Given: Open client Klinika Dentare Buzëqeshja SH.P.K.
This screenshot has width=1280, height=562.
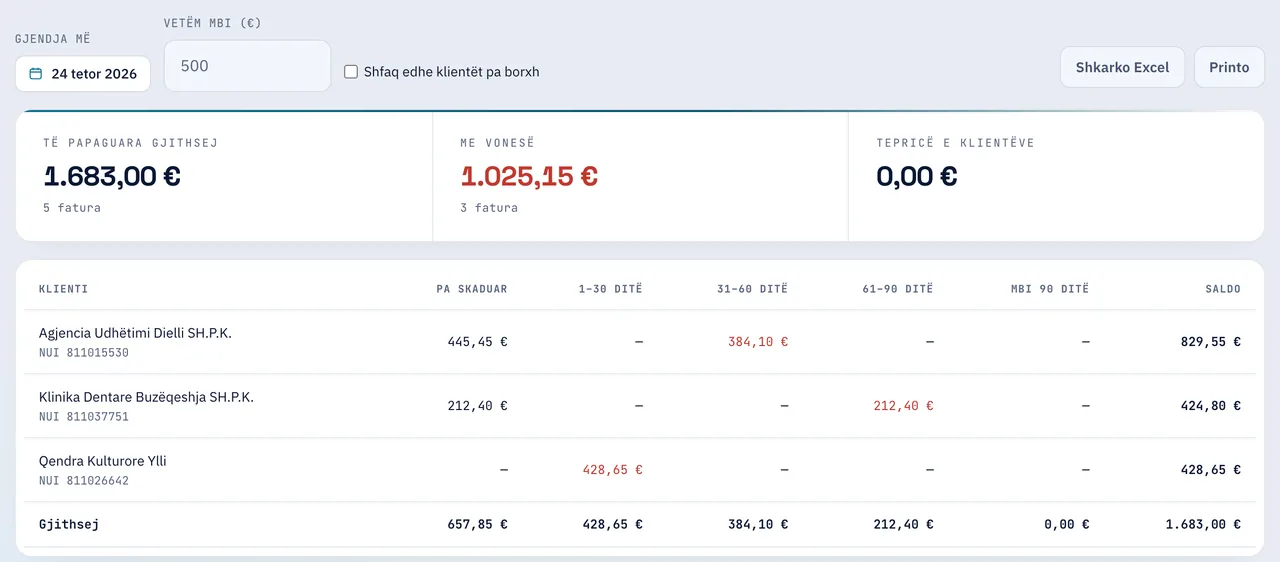Looking at the screenshot, I should (x=146, y=397).
